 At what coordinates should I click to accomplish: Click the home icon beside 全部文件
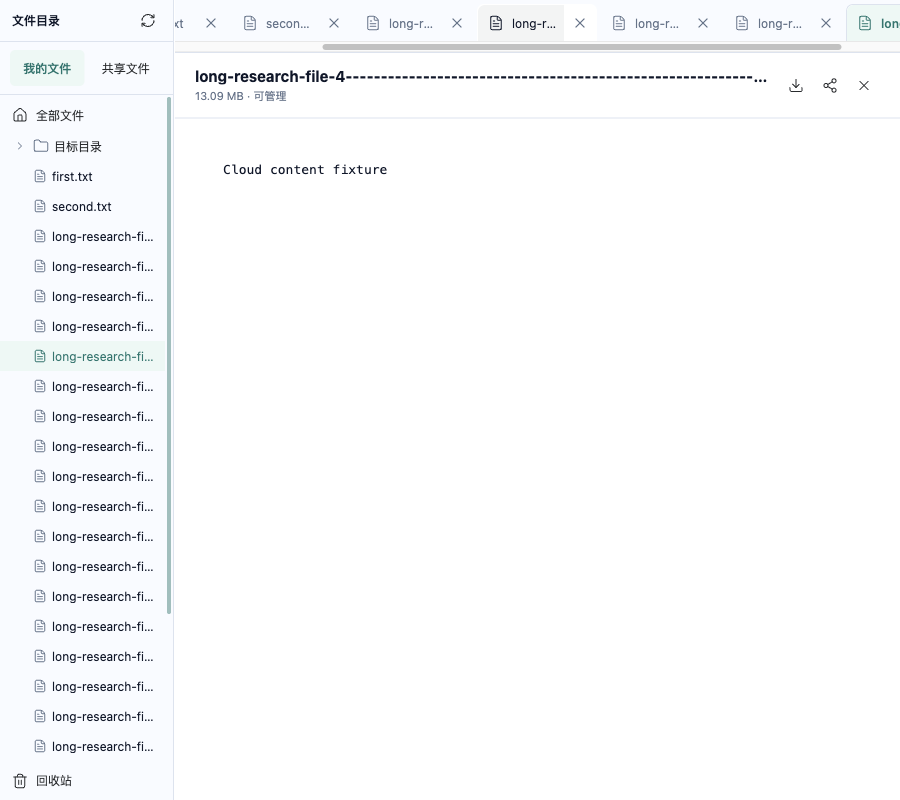click(20, 115)
